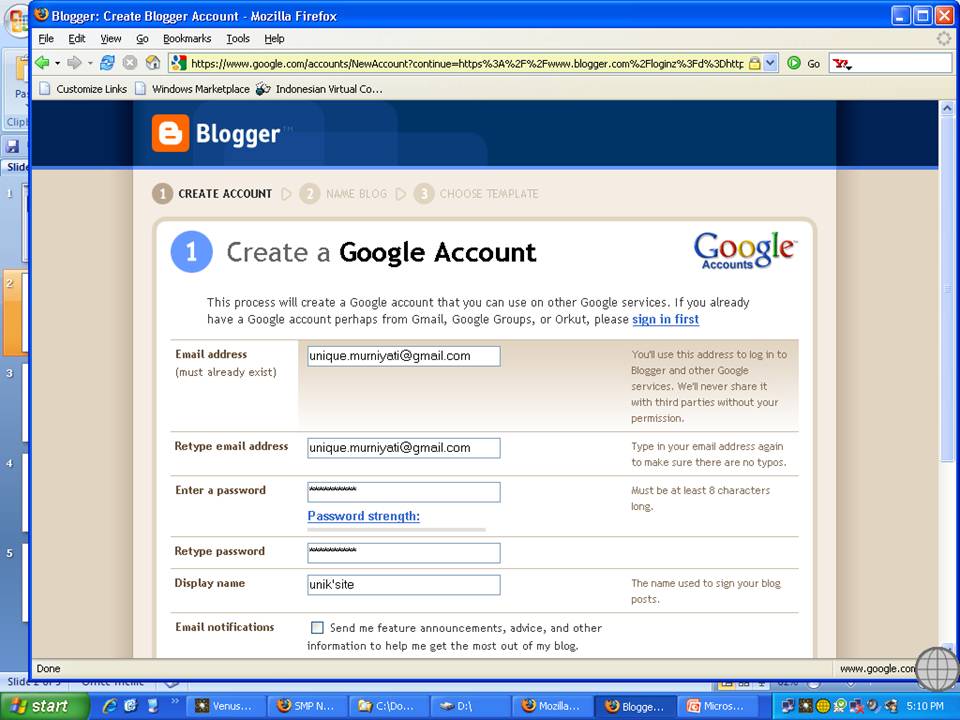This screenshot has width=960, height=720.
Task: Switch to the Mozilla... taskbar window
Action: (551, 706)
